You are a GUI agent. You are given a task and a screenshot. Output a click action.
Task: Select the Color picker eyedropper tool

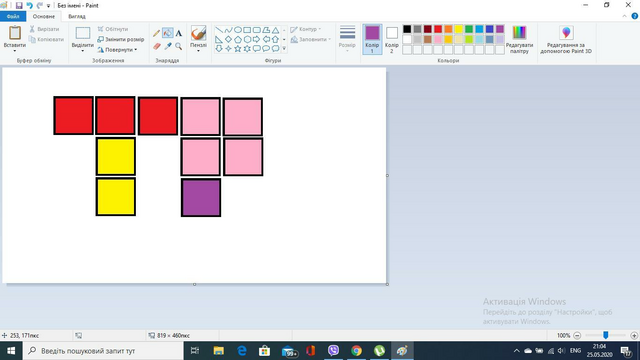[167, 46]
